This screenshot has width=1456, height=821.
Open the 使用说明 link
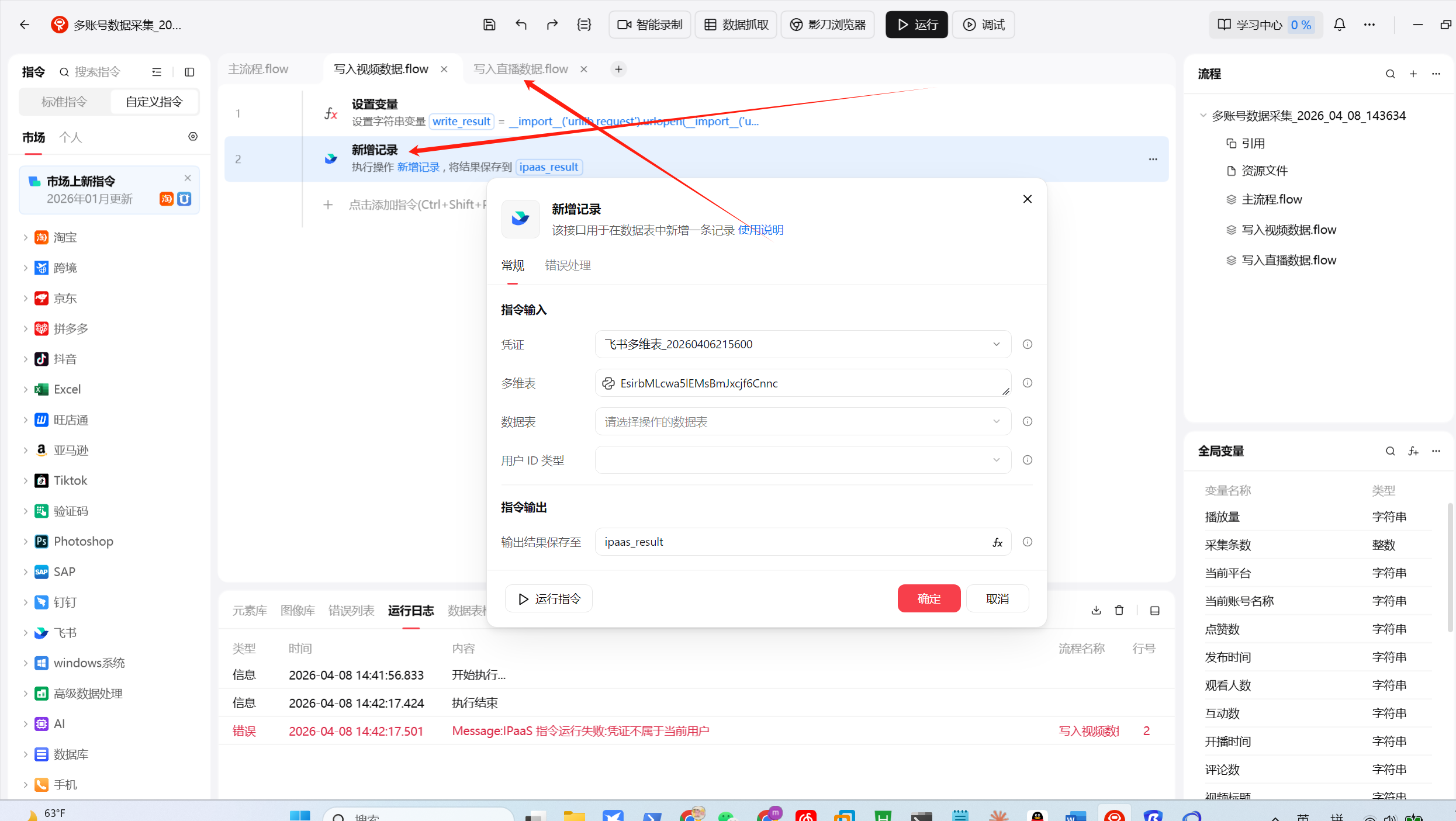point(760,230)
